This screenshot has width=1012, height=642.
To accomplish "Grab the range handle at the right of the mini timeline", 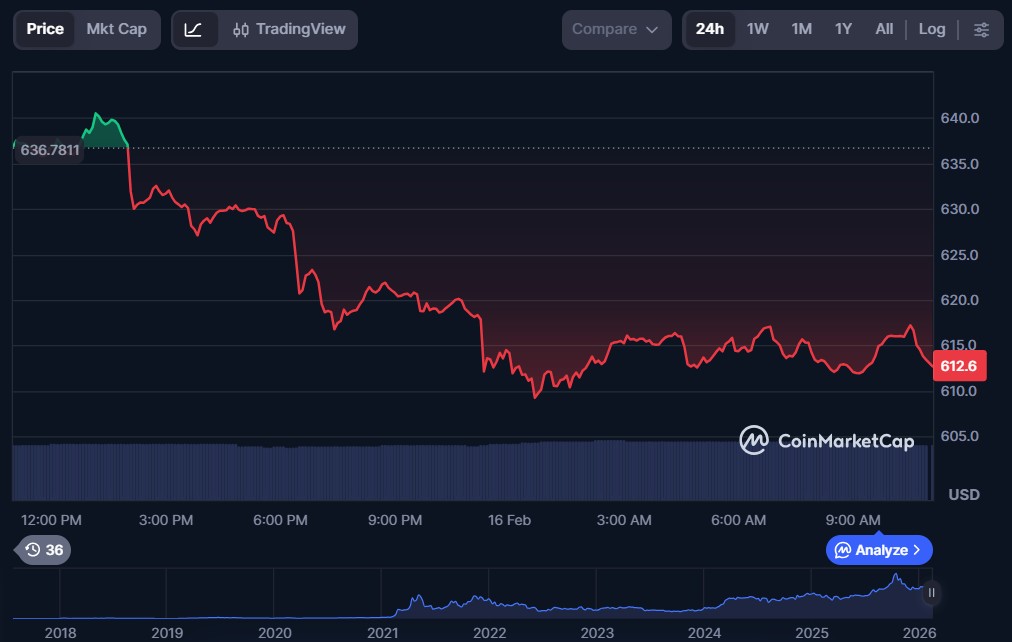I will click(931, 593).
